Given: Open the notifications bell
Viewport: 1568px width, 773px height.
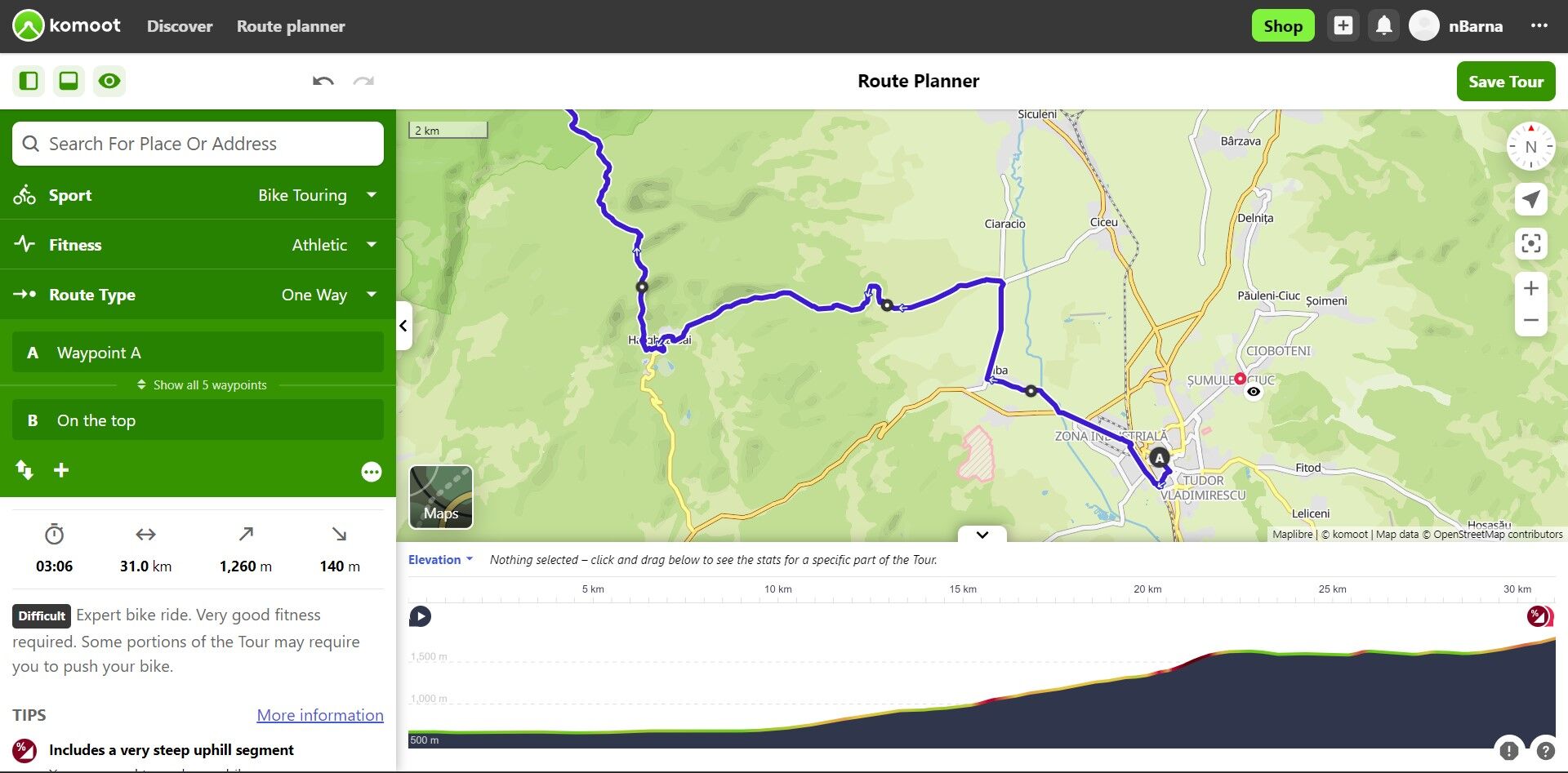Looking at the screenshot, I should point(1383,26).
